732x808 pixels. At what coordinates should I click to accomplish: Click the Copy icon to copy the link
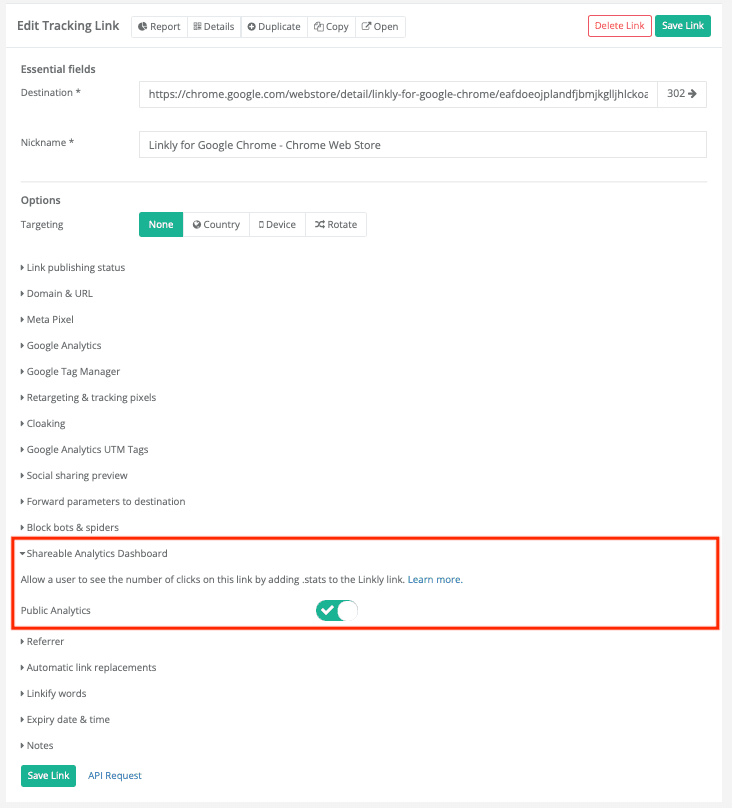click(x=331, y=26)
